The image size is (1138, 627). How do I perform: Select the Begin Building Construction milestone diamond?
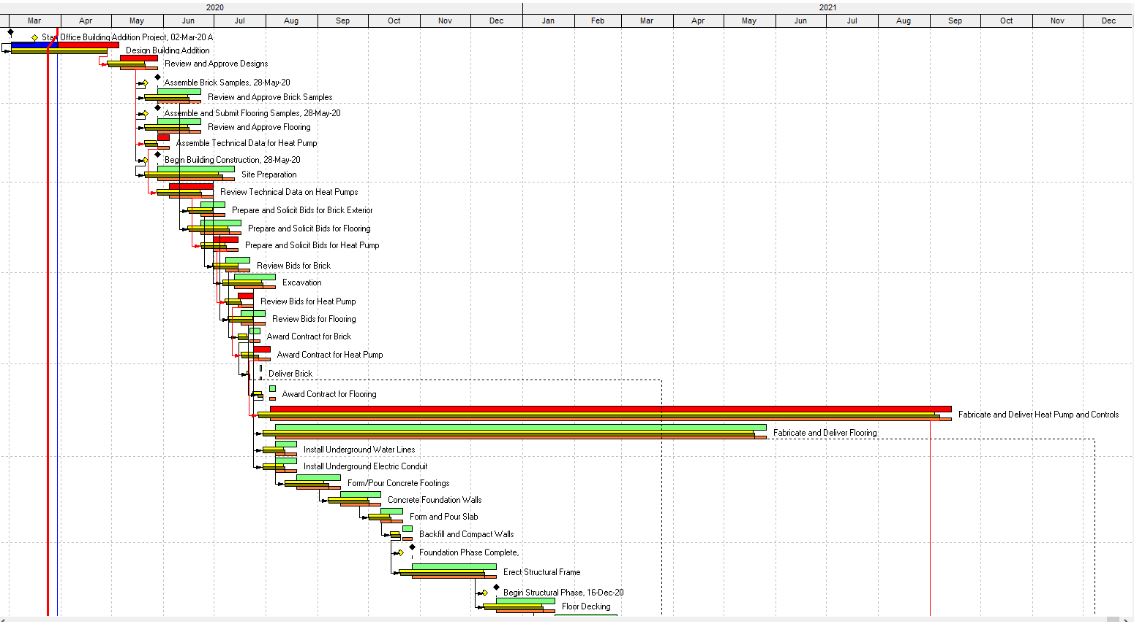pos(144,160)
